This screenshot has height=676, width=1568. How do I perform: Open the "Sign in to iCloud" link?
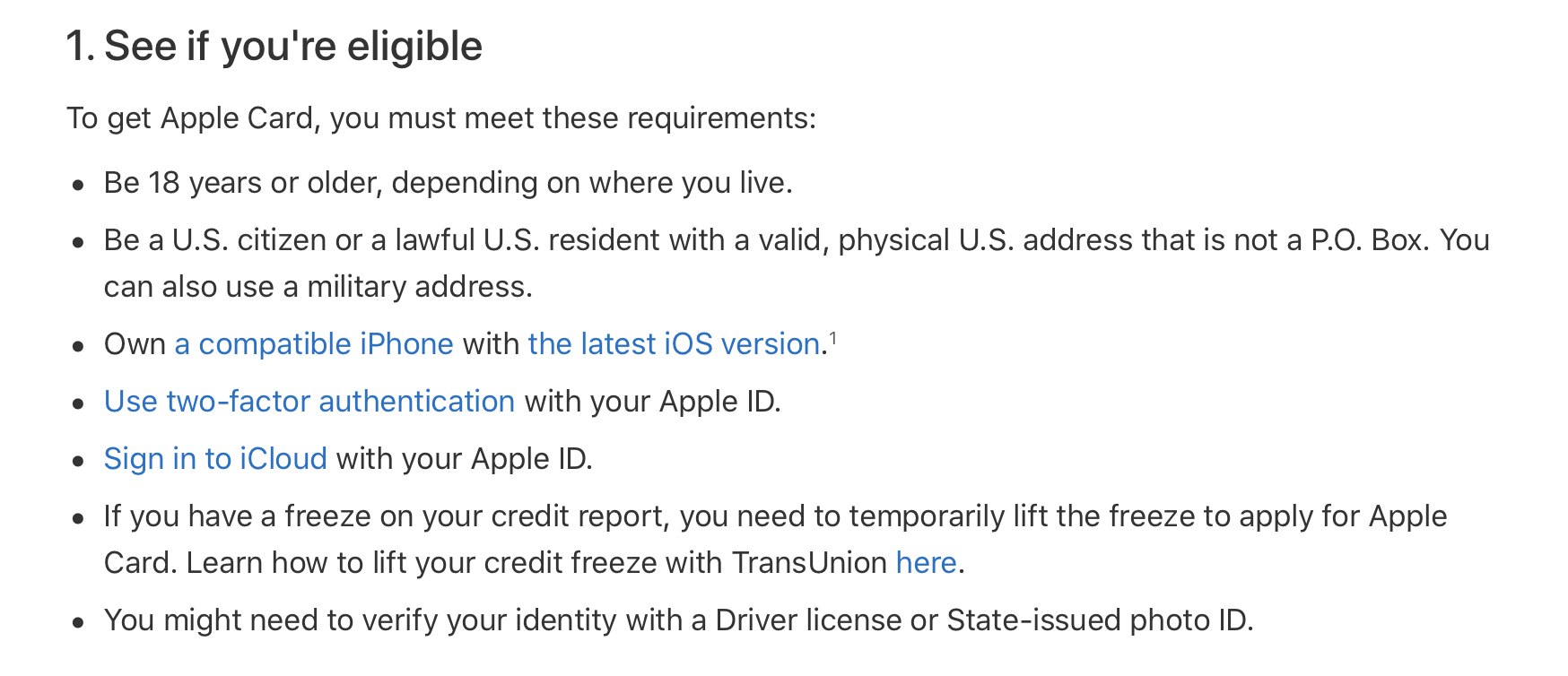tap(215, 459)
